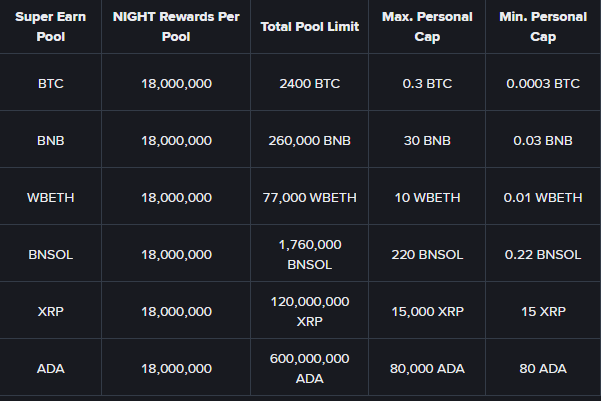Click the Min. Personal Cap header

pos(543,26)
